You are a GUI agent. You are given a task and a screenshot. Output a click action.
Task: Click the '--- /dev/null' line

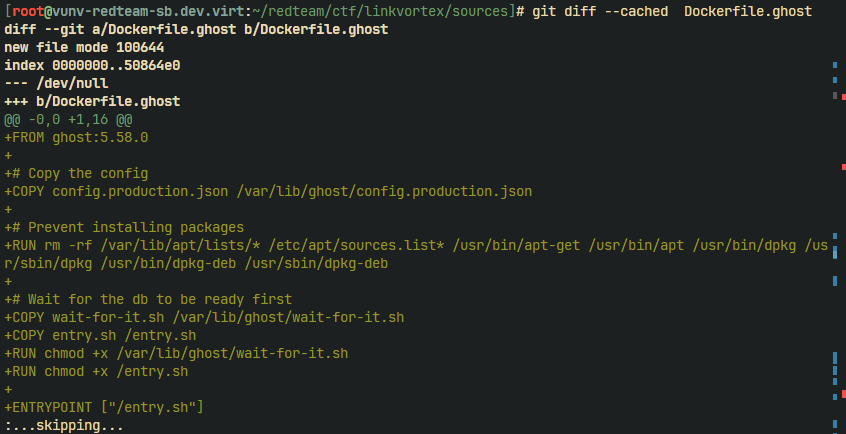(56, 83)
